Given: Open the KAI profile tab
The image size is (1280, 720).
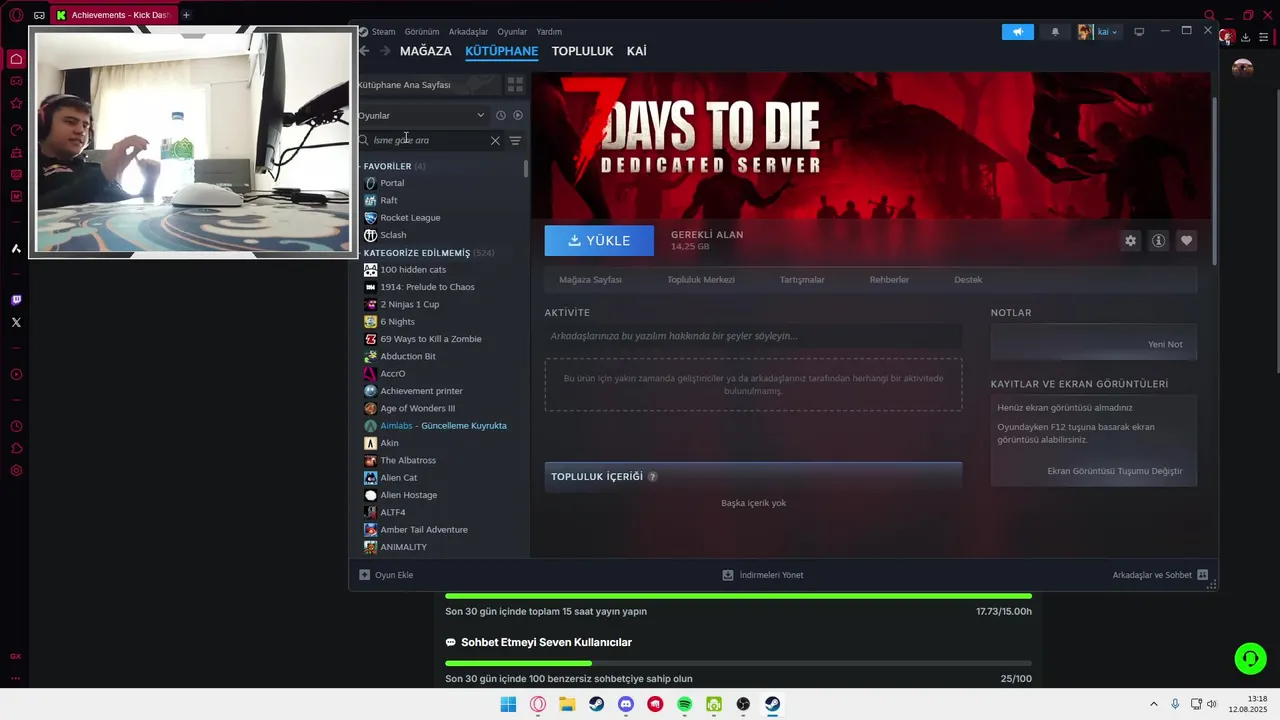Looking at the screenshot, I should click(x=637, y=51).
